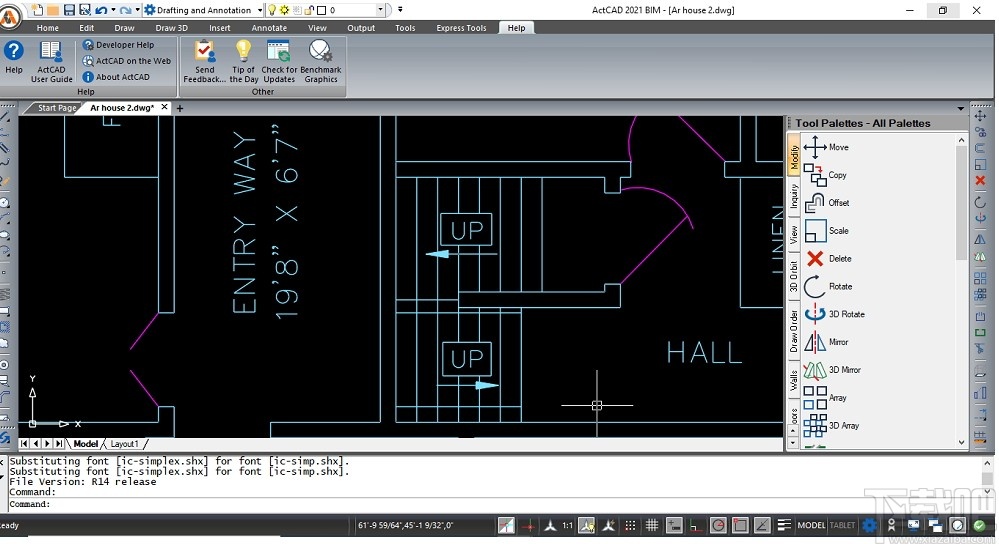The width and height of the screenshot is (999, 544).
Task: Pick the 3D Mirror palette tool
Action: point(832,369)
